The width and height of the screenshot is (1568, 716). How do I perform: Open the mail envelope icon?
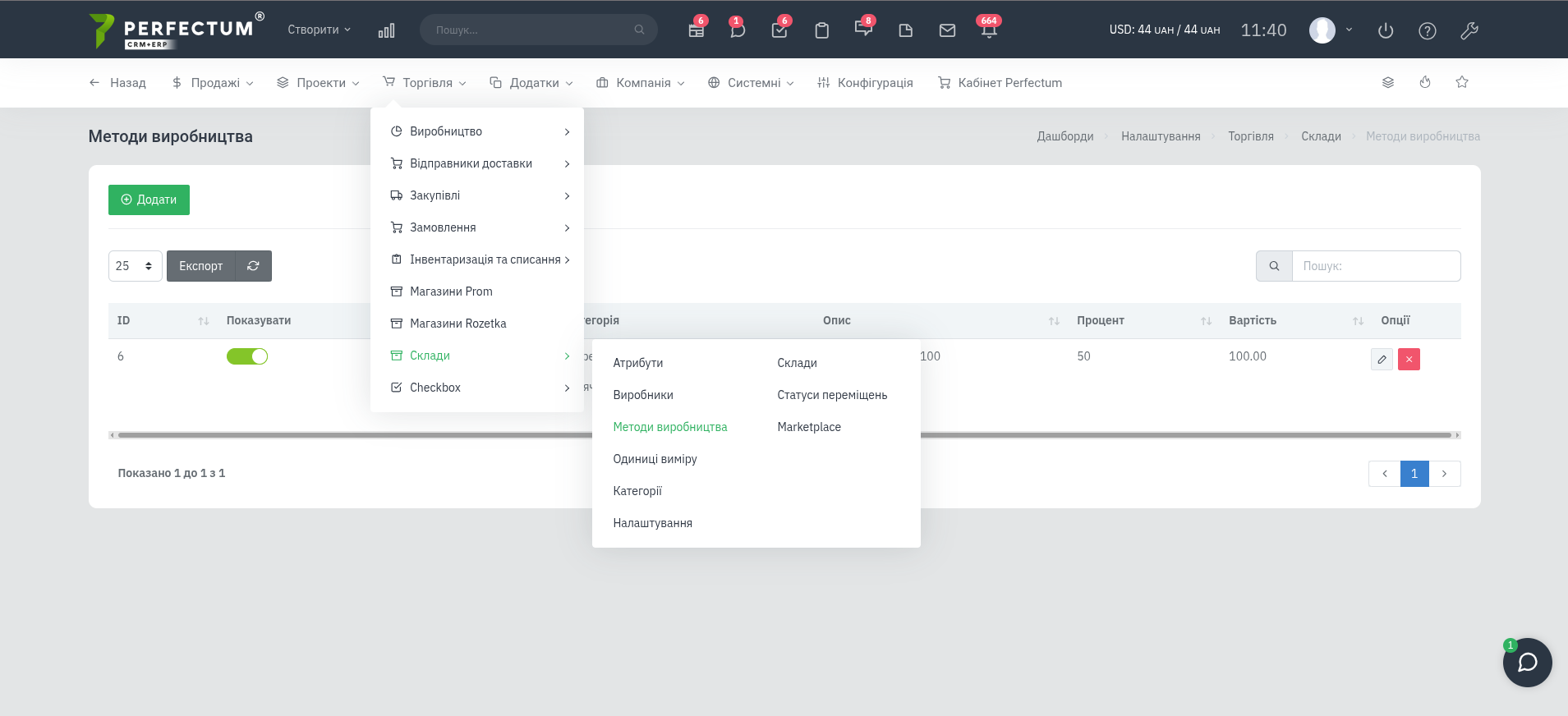pos(947,30)
